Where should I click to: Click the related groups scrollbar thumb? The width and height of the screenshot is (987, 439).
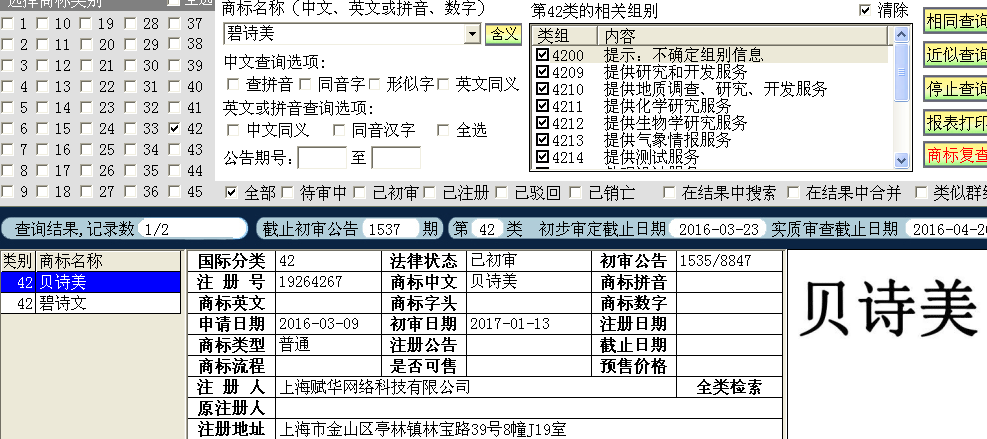tap(901, 72)
